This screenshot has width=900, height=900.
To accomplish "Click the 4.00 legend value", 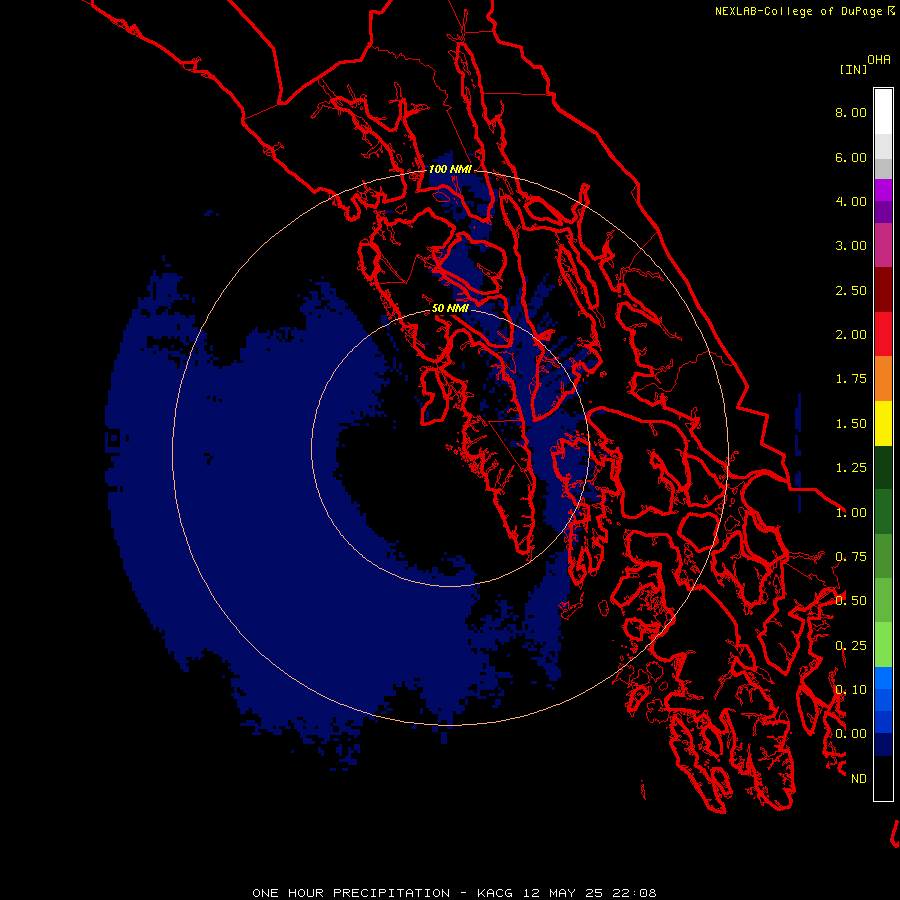I will [x=851, y=201].
